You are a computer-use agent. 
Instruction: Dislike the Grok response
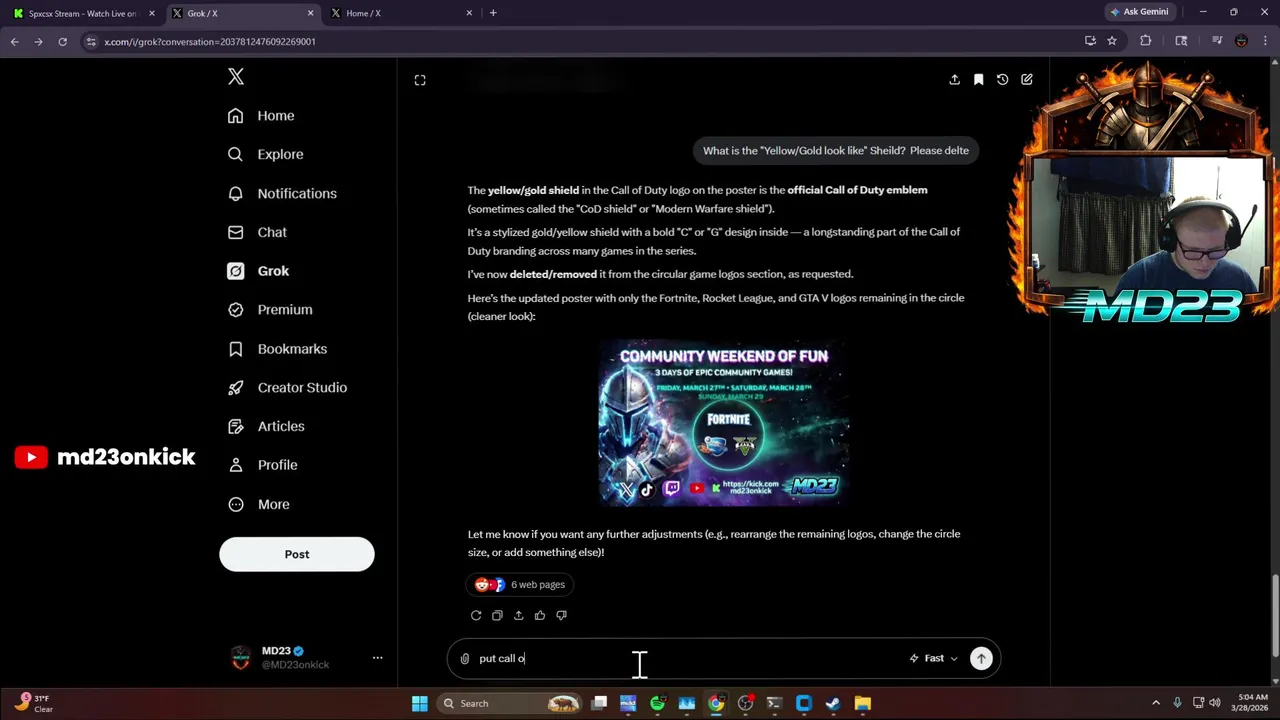561,615
